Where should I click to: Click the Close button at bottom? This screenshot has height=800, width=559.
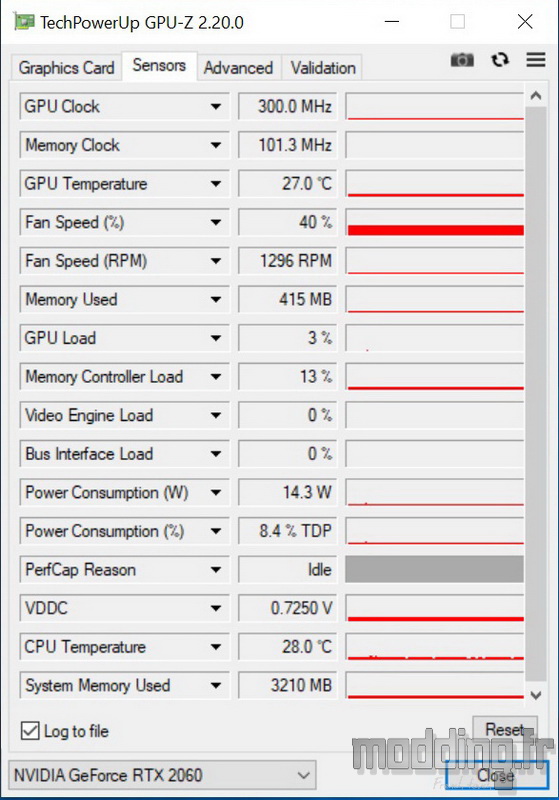coord(497,775)
